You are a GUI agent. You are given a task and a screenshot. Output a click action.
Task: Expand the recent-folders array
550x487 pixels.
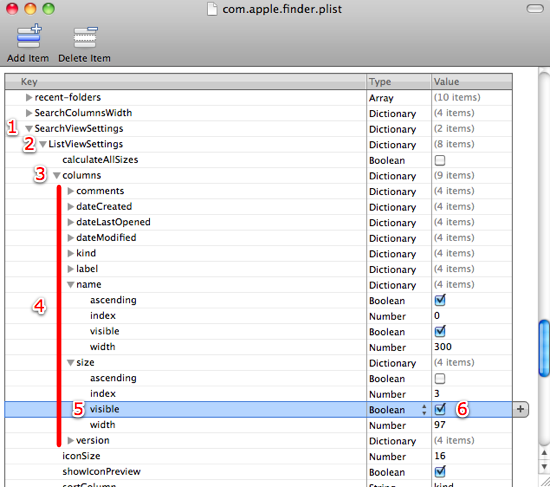coord(29,98)
